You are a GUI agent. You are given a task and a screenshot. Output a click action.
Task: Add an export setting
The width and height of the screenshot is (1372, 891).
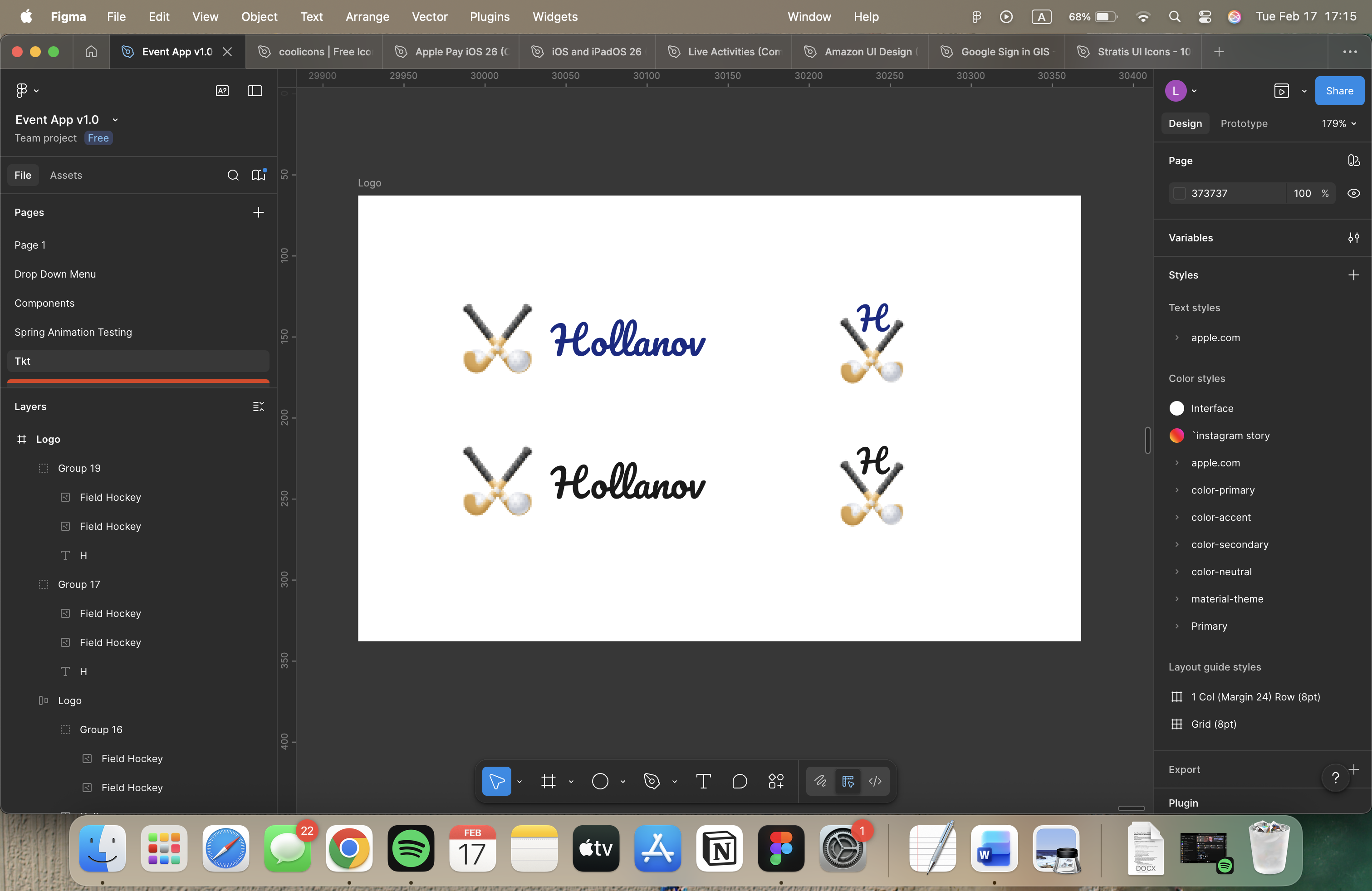click(1355, 769)
